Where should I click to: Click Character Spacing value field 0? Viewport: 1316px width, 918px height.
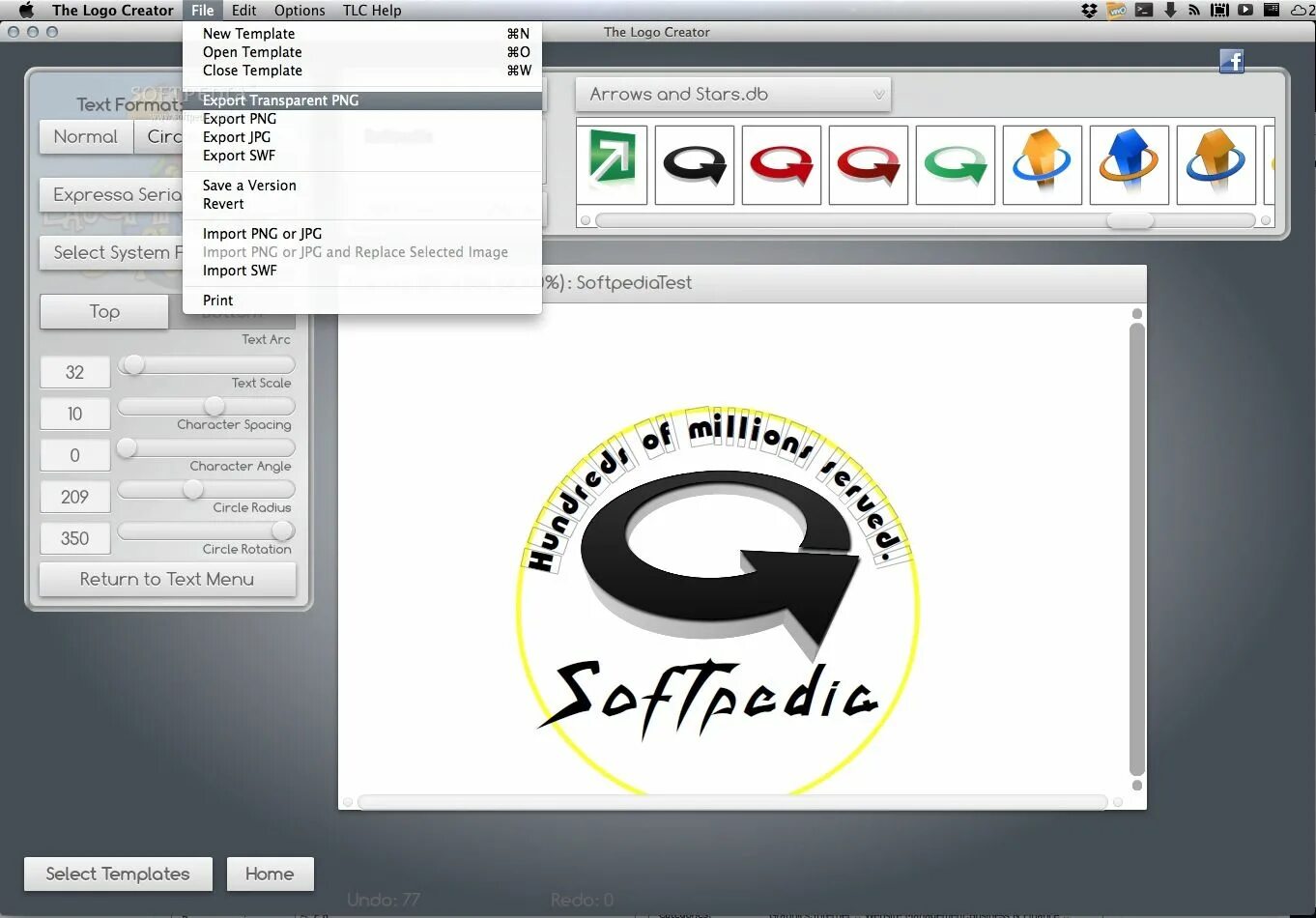tap(75, 455)
